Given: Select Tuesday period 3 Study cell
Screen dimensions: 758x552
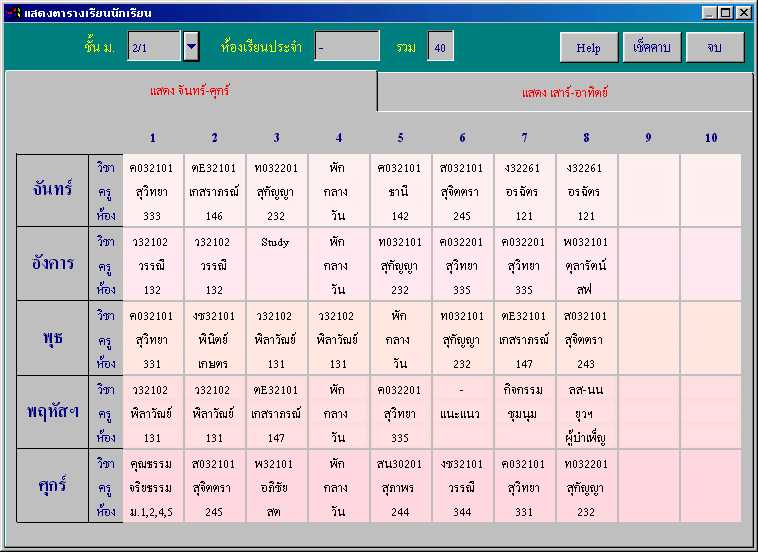Looking at the screenshot, I should coord(277,264).
